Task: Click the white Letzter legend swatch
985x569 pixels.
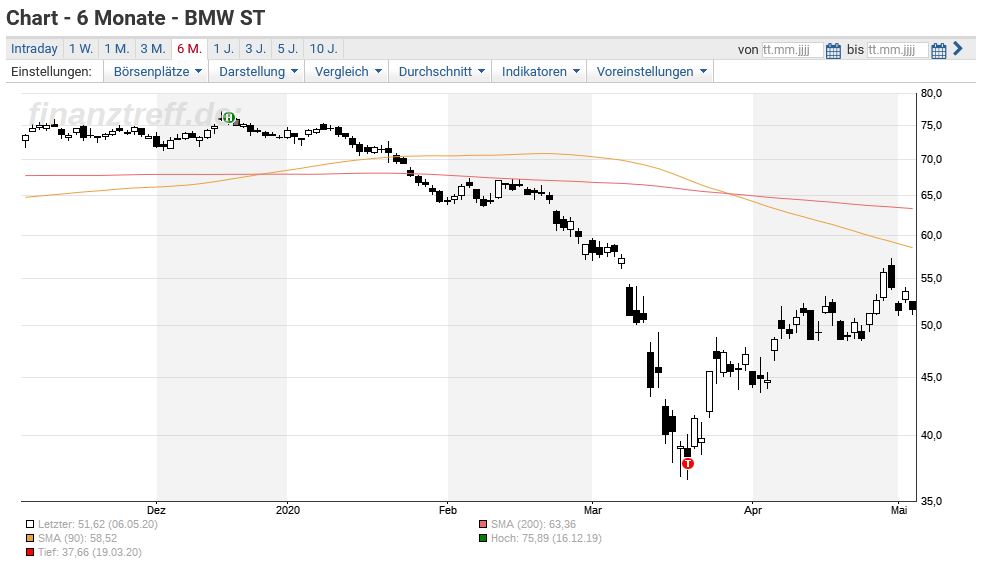Action: tap(30, 524)
